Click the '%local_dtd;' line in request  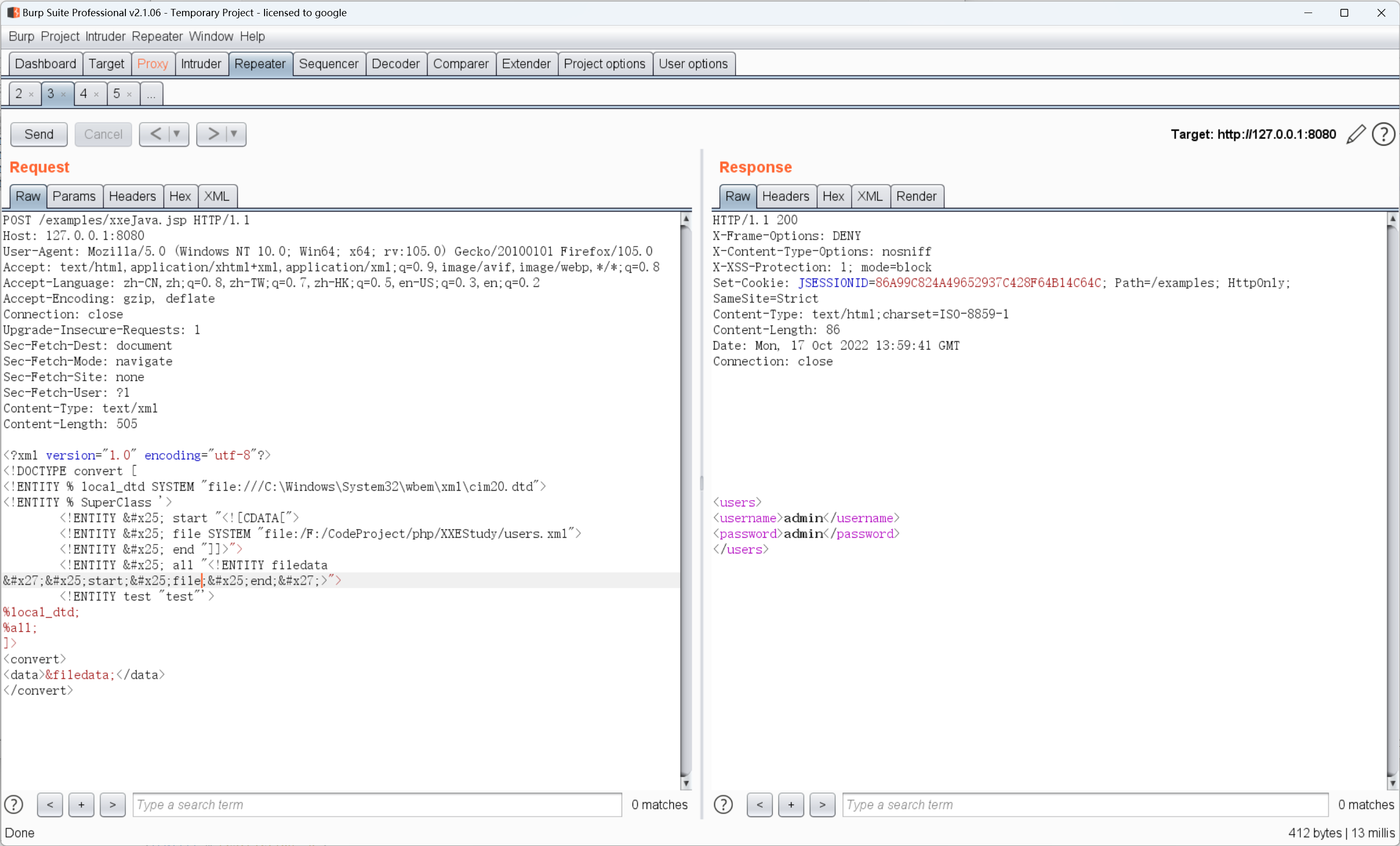(41, 612)
